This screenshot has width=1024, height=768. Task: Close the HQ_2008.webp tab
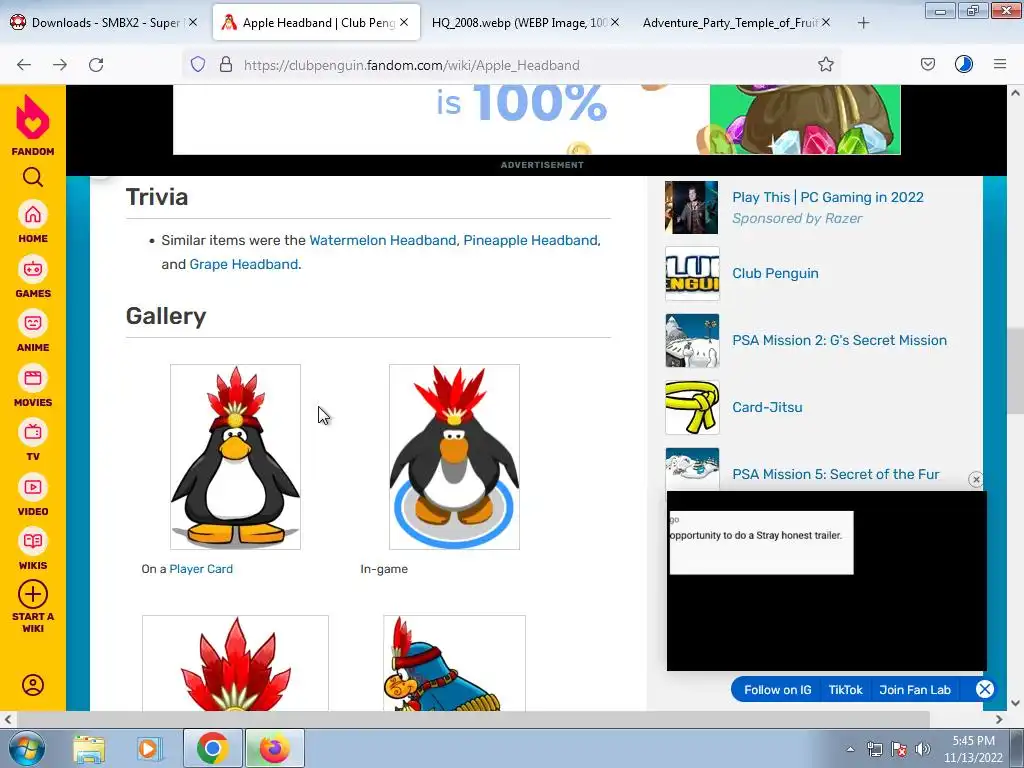pyautogui.click(x=615, y=22)
